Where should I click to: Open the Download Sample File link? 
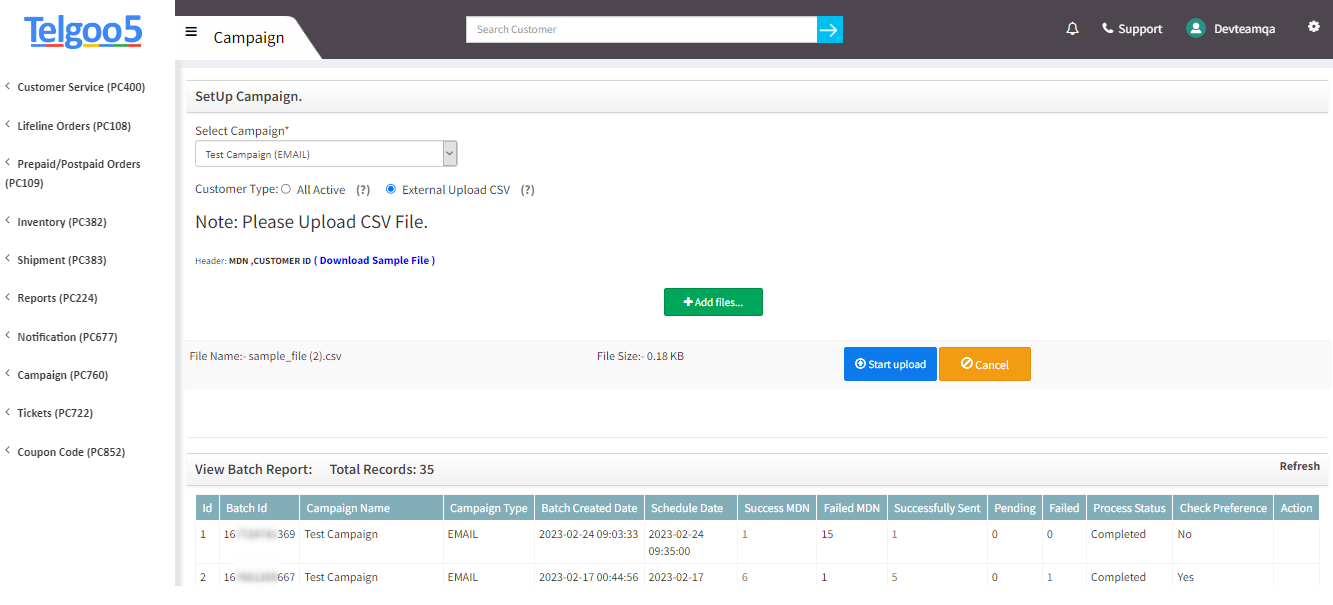(x=375, y=260)
